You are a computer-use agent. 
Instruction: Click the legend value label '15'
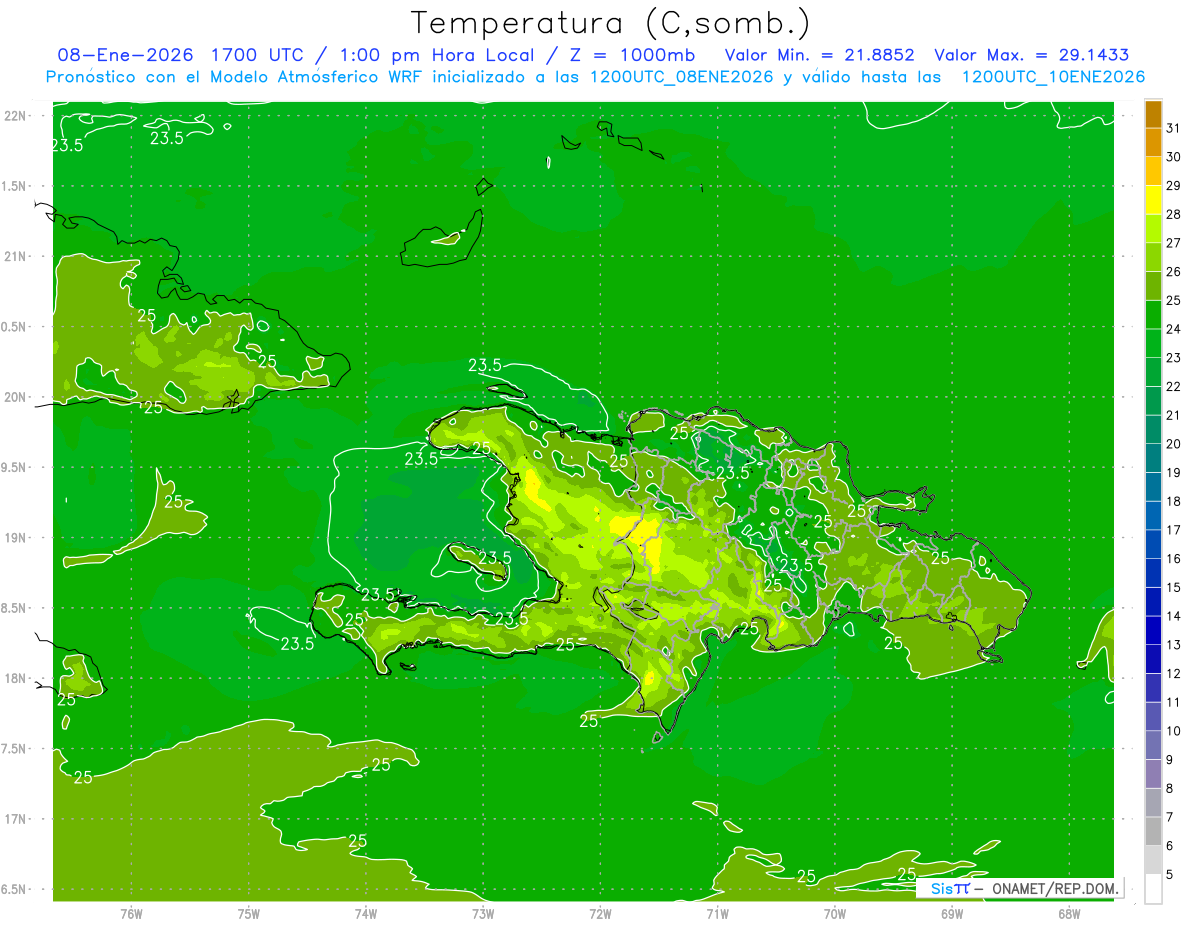click(1173, 587)
